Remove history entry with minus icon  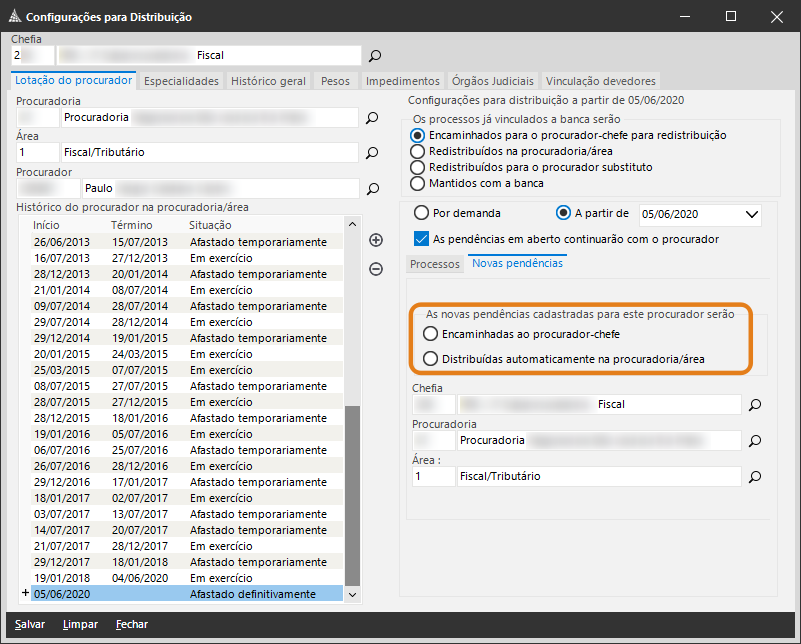tap(376, 269)
